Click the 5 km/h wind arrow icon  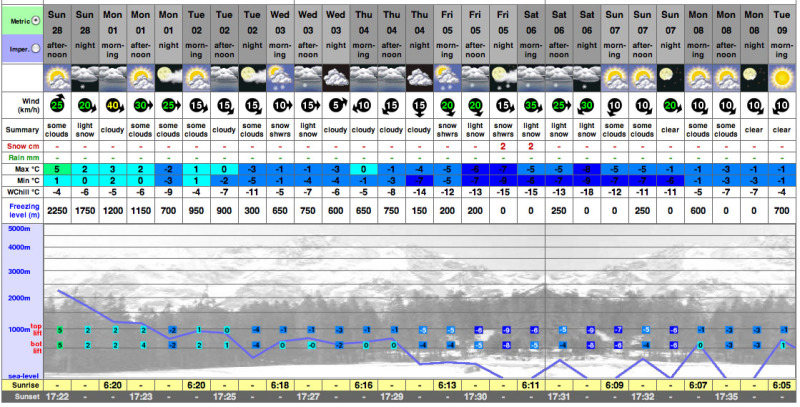pyautogui.click(x=337, y=106)
